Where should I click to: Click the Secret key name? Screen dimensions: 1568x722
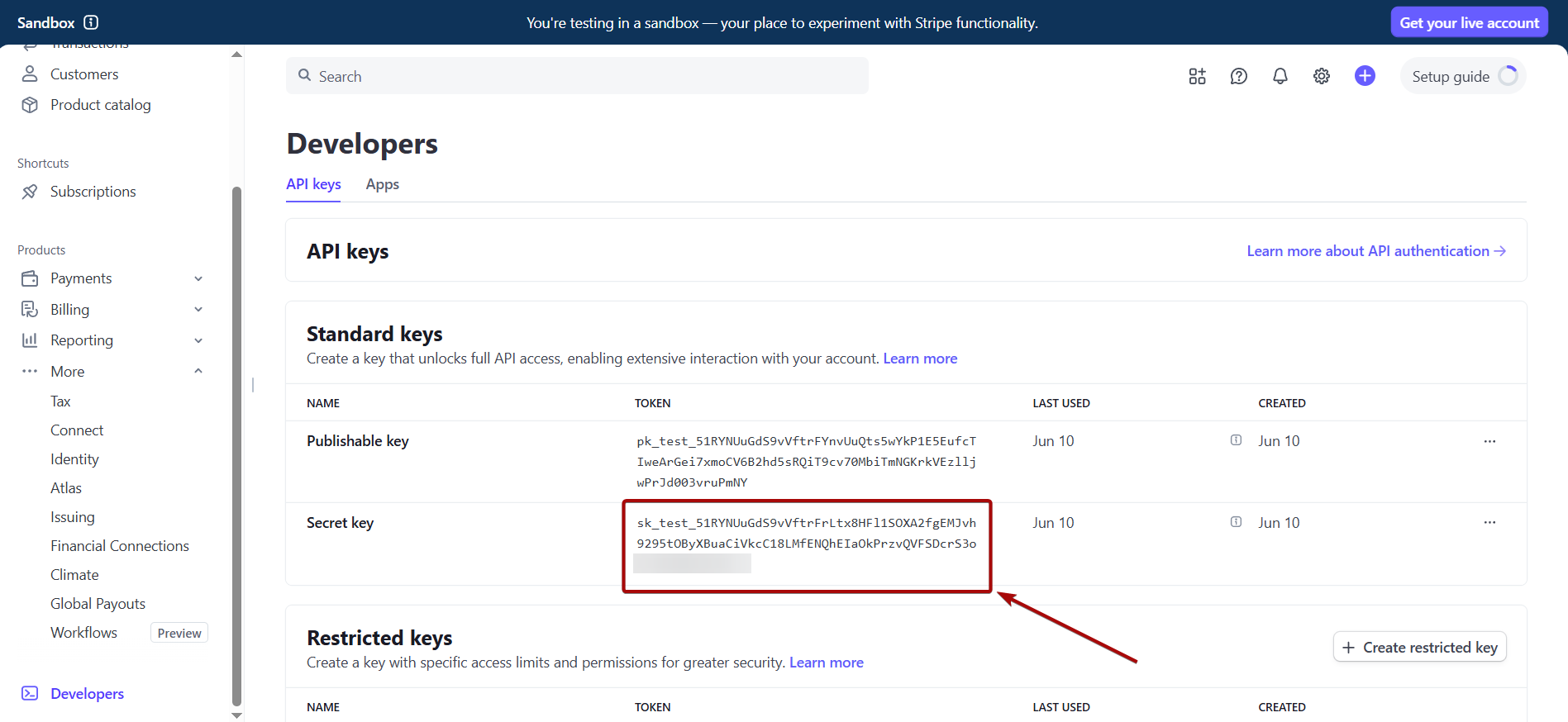(340, 523)
